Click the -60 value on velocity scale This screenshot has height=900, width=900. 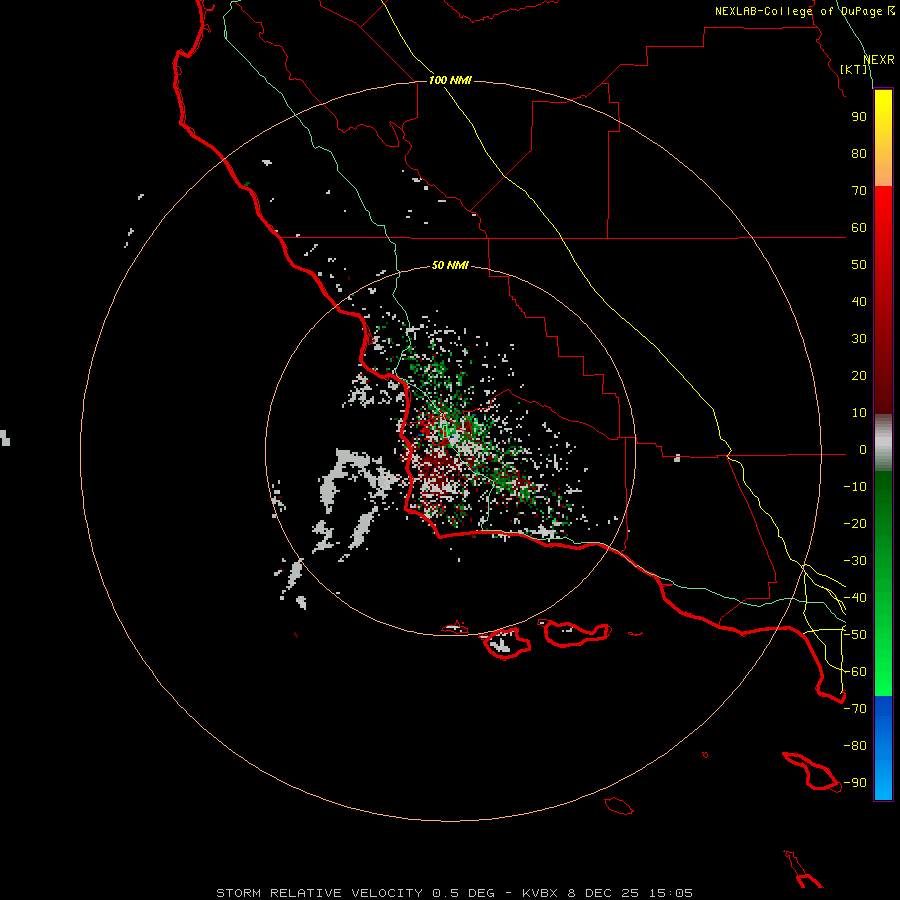pyautogui.click(x=855, y=672)
